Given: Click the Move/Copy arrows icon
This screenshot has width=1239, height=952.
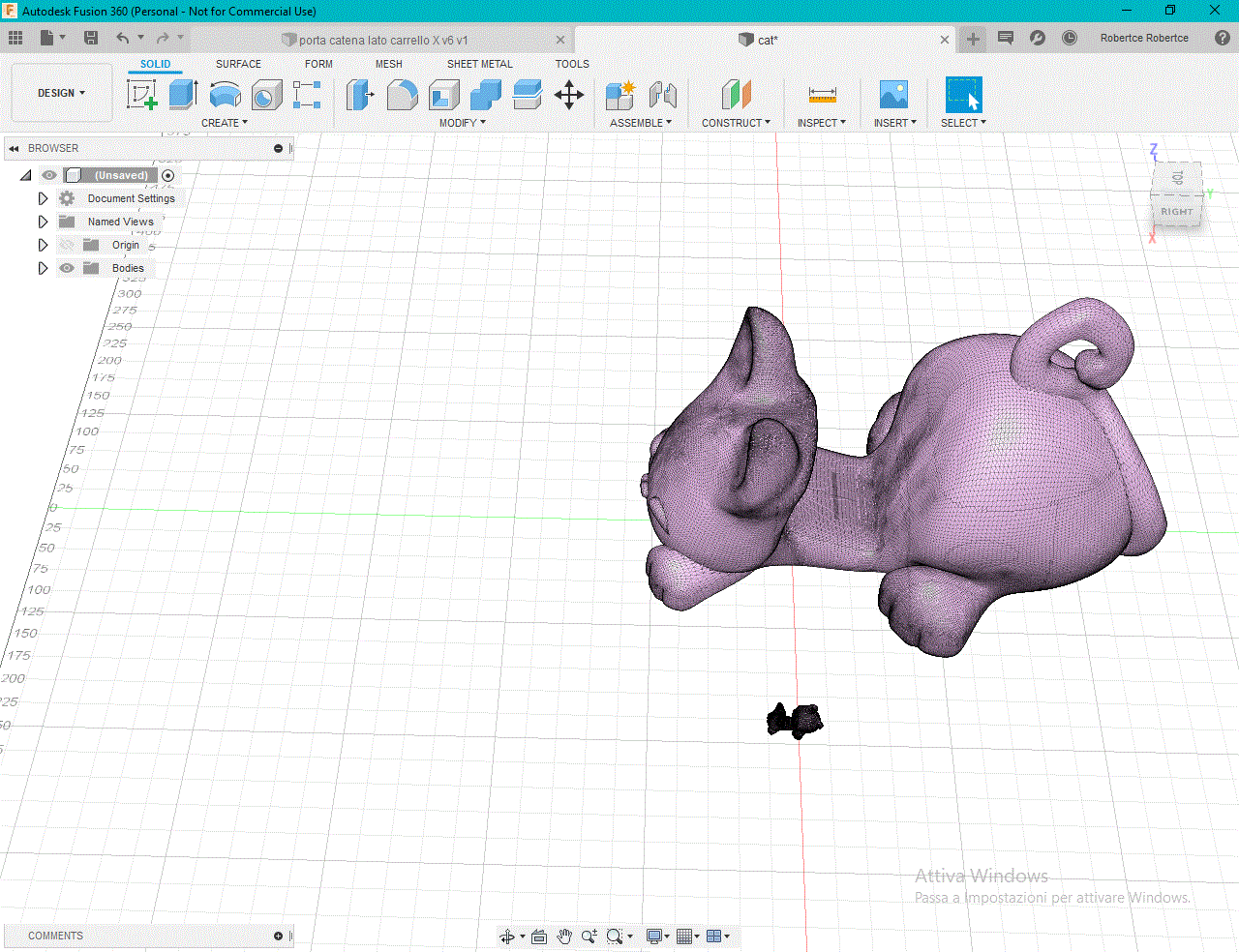Looking at the screenshot, I should (568, 95).
